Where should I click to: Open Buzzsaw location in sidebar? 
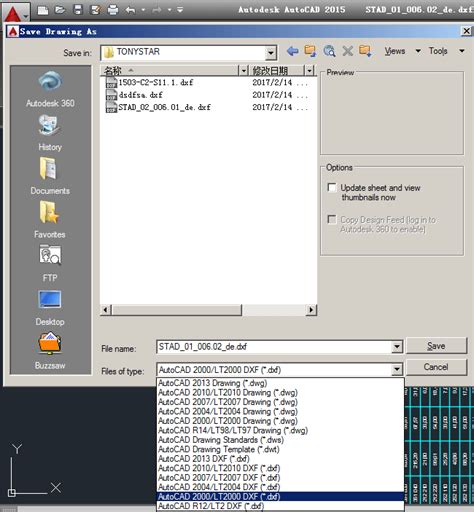coord(50,351)
